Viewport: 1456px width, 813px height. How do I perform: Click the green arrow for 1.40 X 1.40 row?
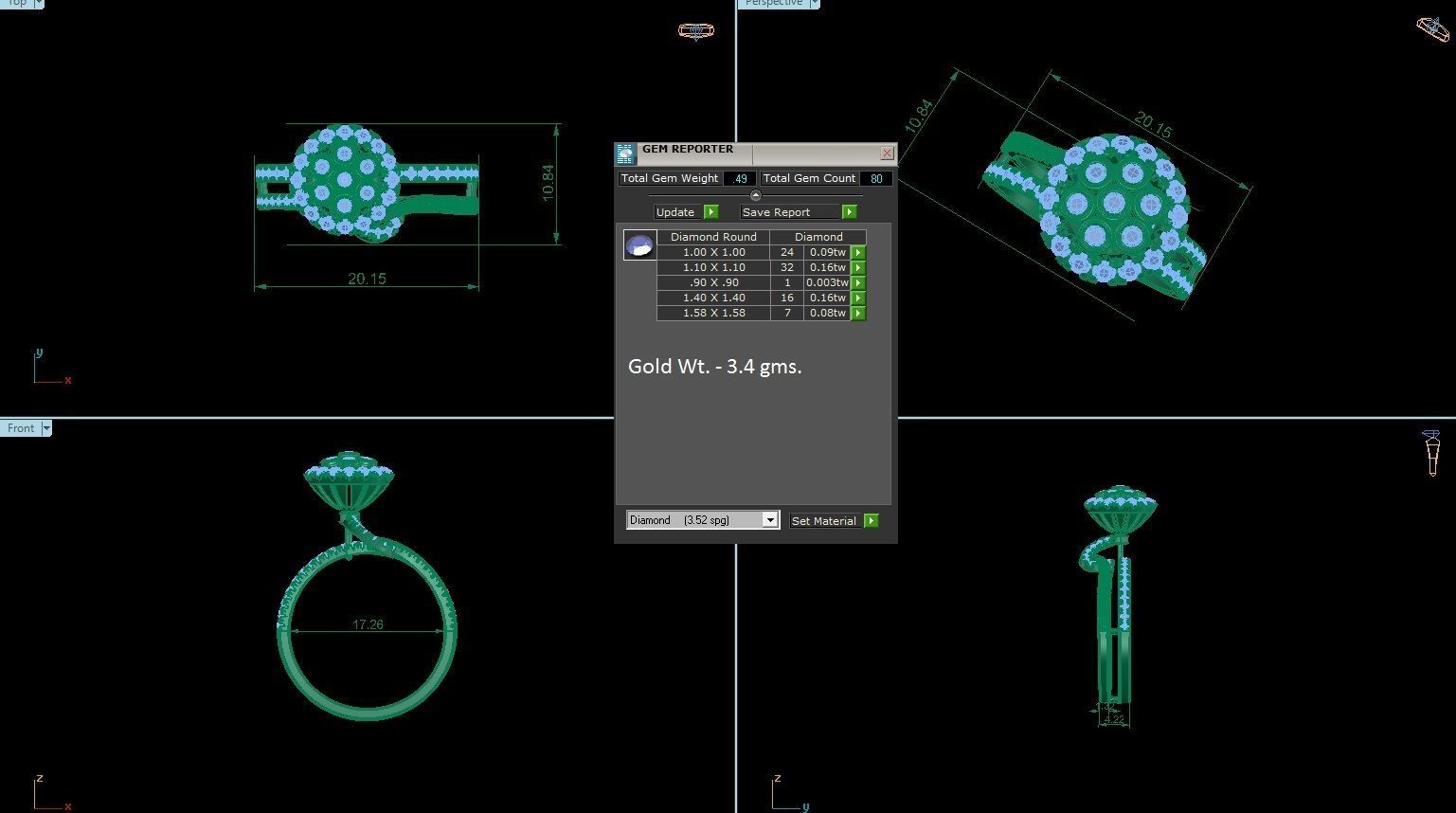pyautogui.click(x=858, y=298)
